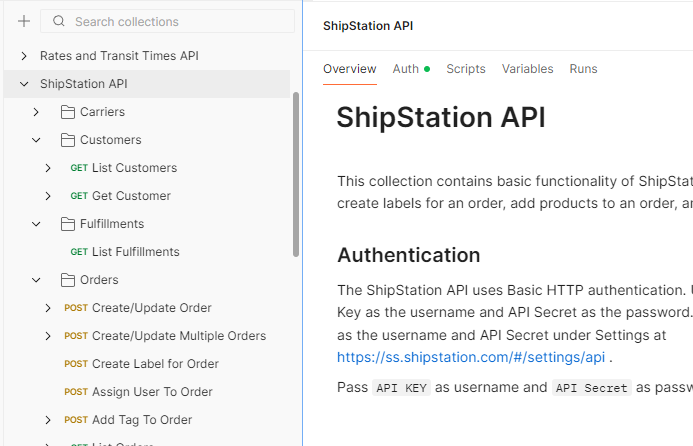Click the magnifier icon in search box

coord(59,21)
